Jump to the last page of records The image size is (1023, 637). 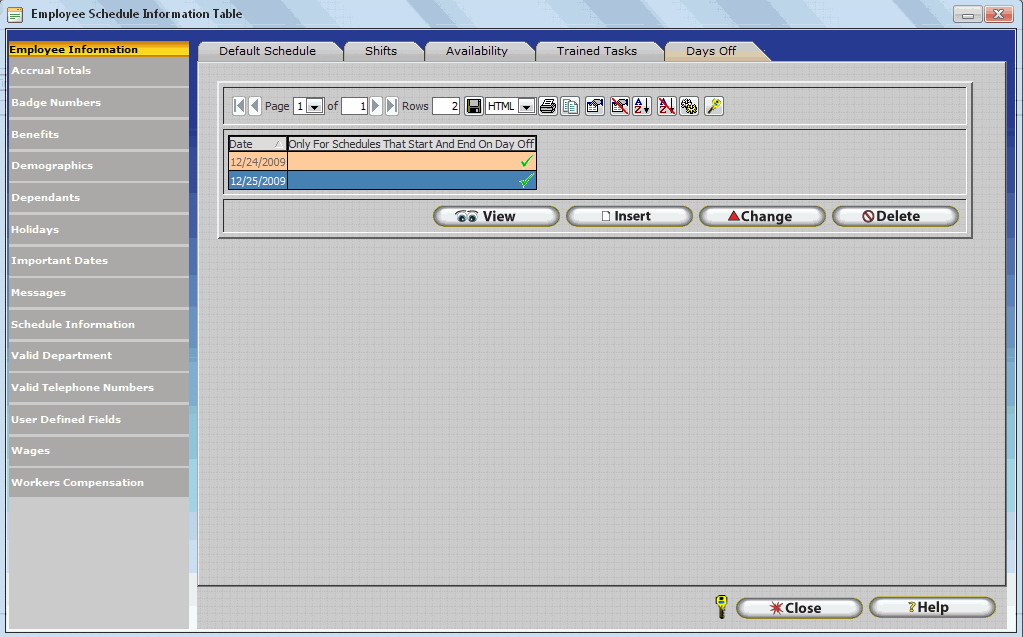(x=391, y=106)
